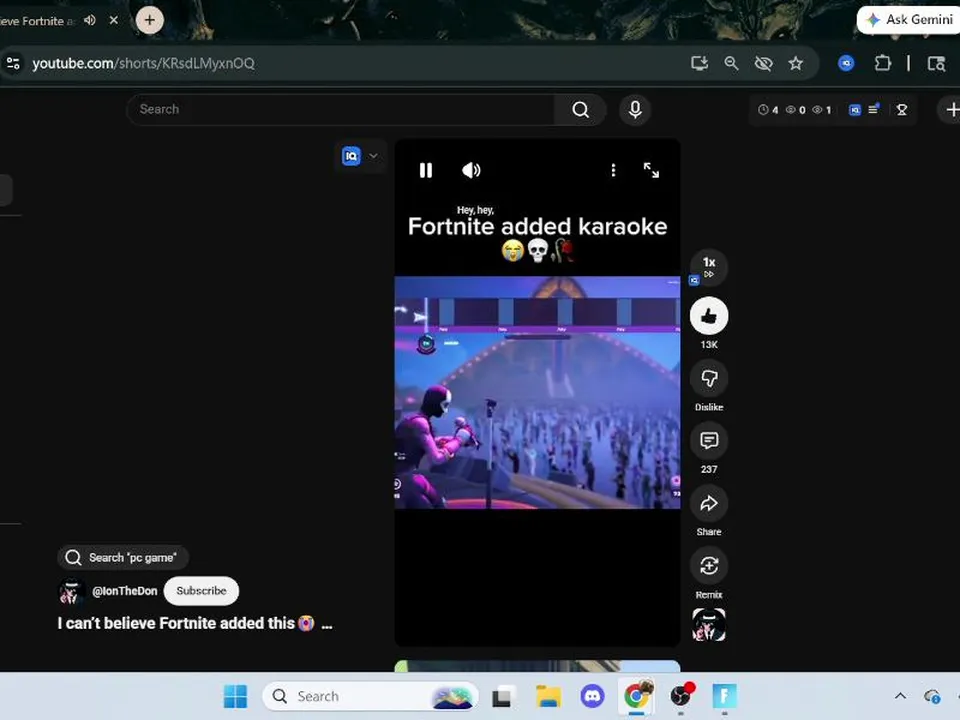Expand the Short to fullscreen
This screenshot has height=720, width=960.
point(651,170)
